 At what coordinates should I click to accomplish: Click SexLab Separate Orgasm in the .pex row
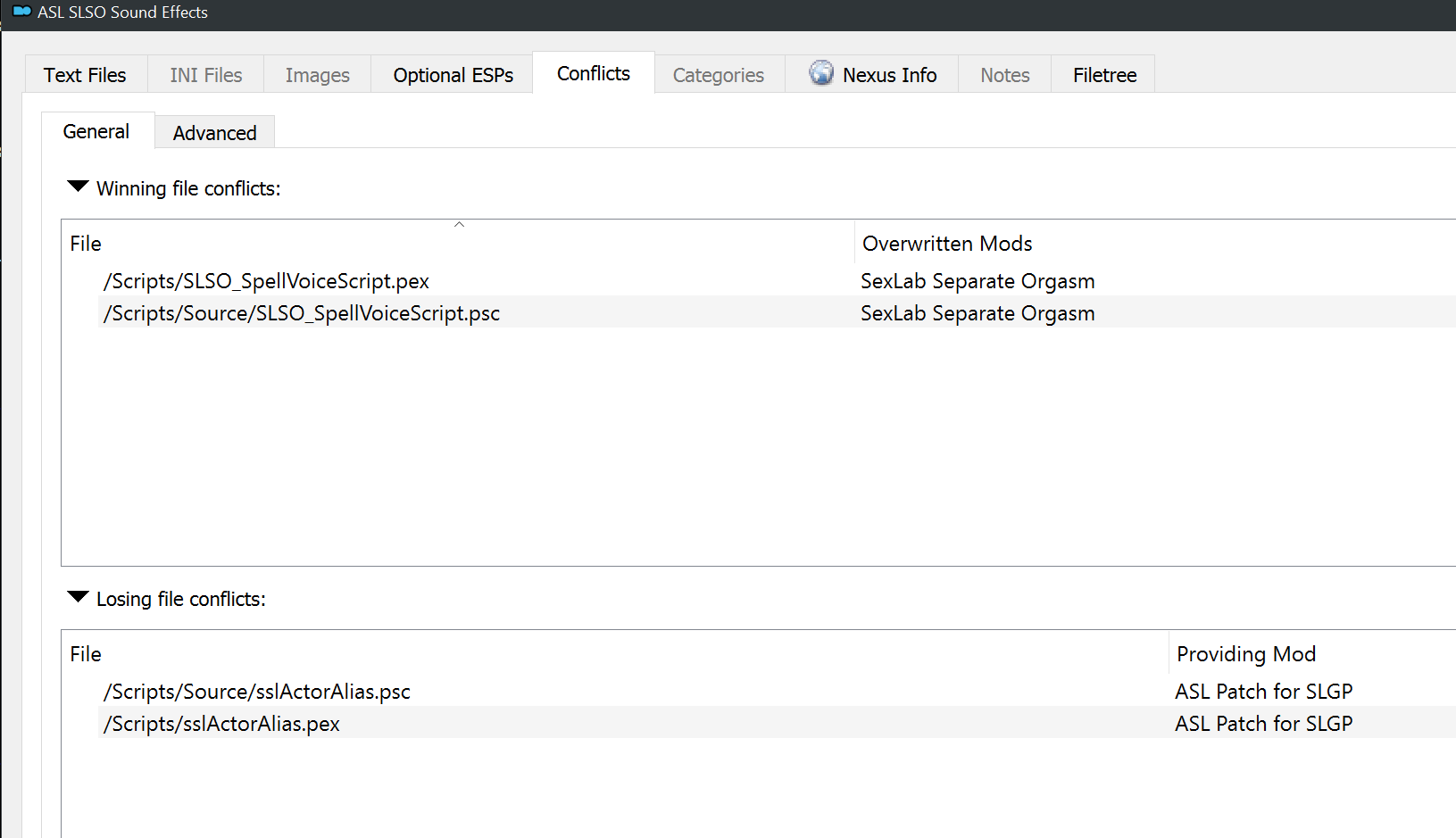pyautogui.click(x=978, y=281)
